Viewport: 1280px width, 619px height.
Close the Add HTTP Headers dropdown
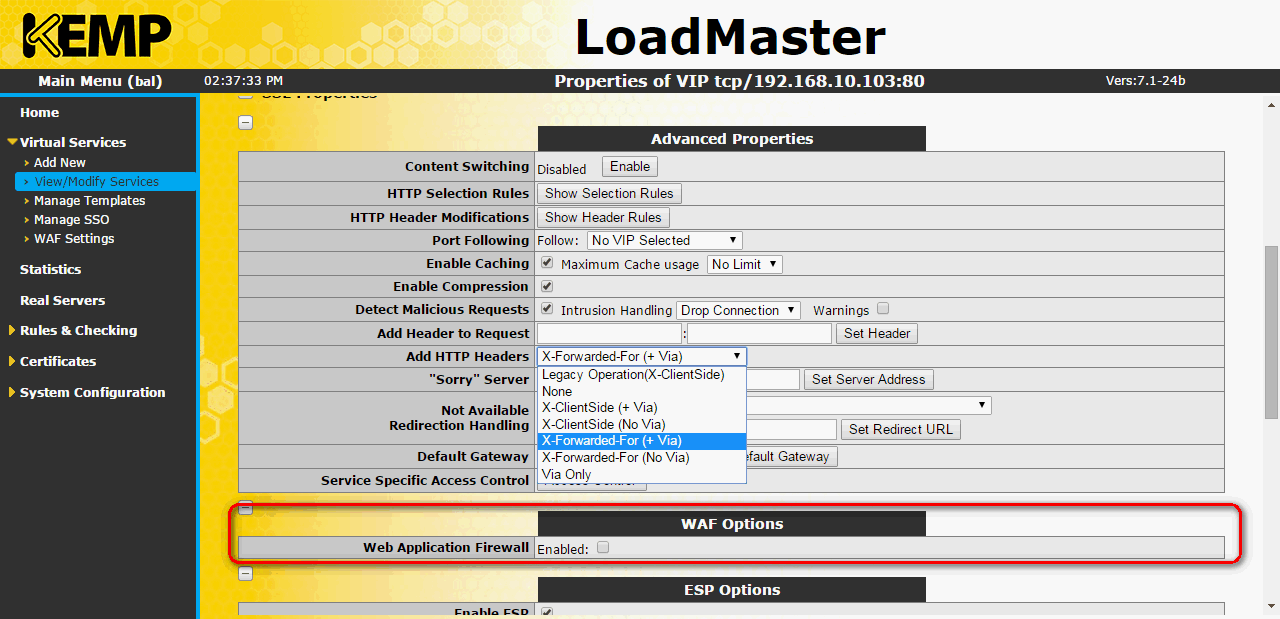tap(642, 357)
